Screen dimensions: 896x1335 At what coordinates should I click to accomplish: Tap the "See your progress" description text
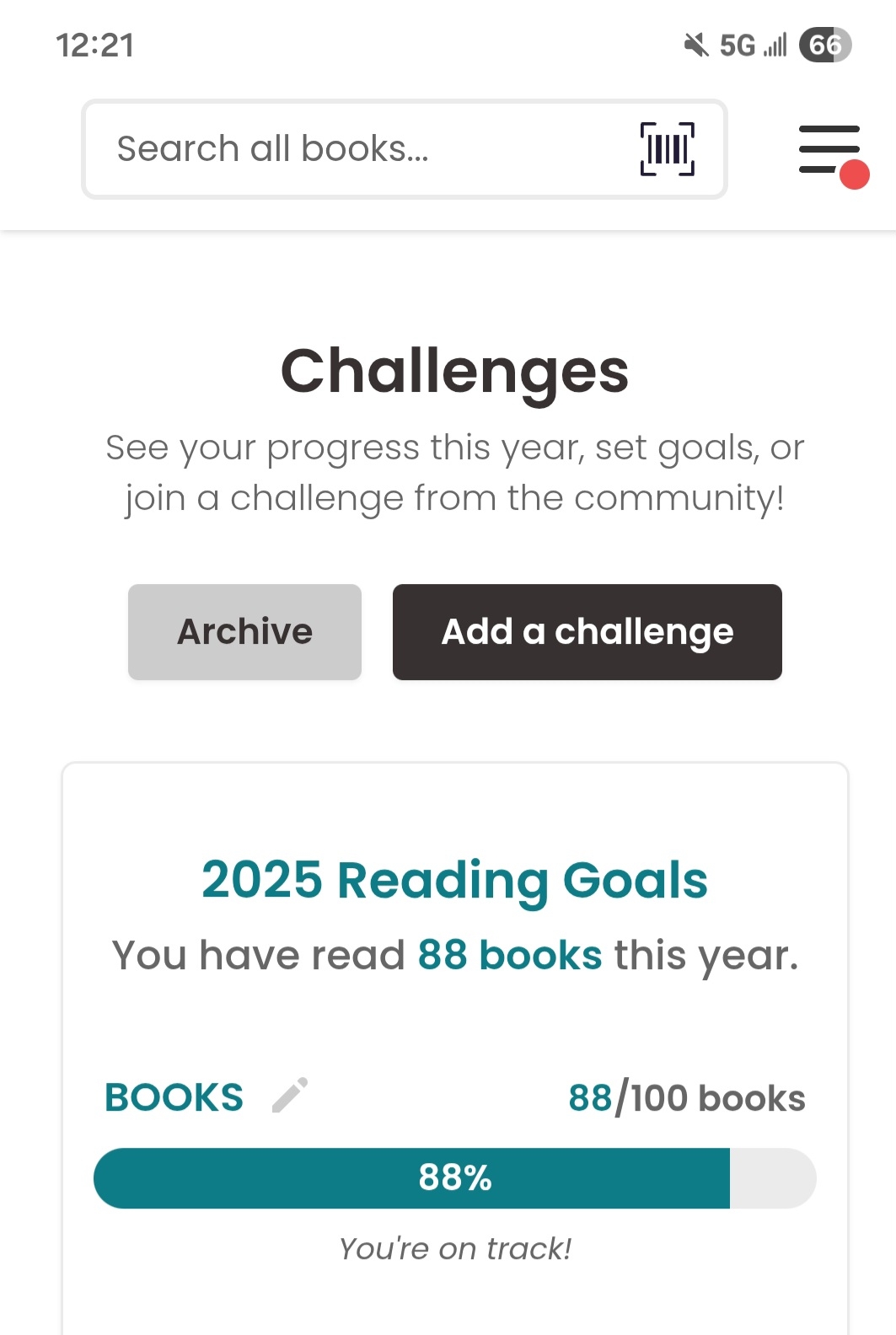pyautogui.click(x=454, y=472)
